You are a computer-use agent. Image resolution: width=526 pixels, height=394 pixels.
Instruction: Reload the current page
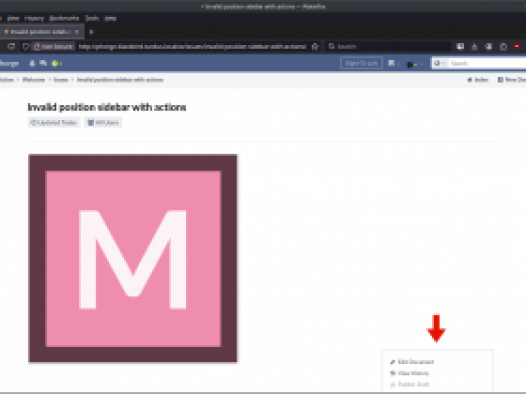click(11, 46)
